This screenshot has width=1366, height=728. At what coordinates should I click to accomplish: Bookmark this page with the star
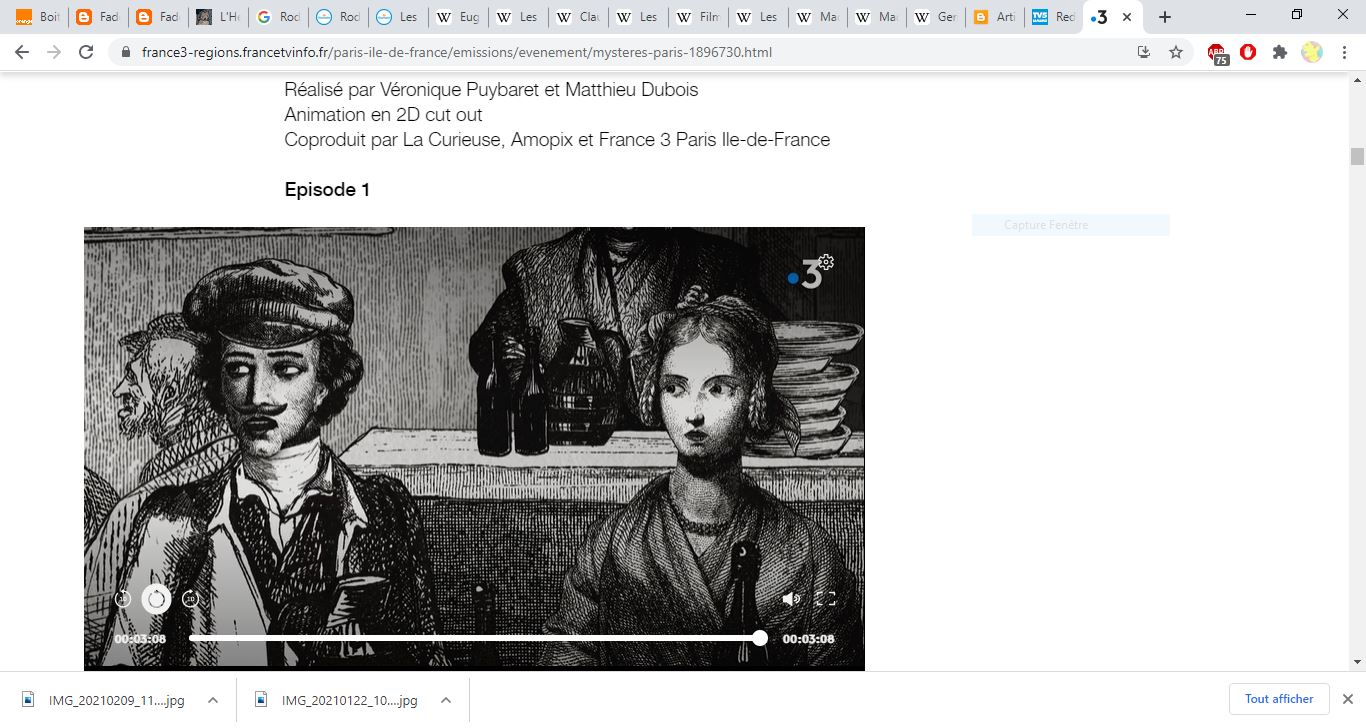pyautogui.click(x=1176, y=52)
